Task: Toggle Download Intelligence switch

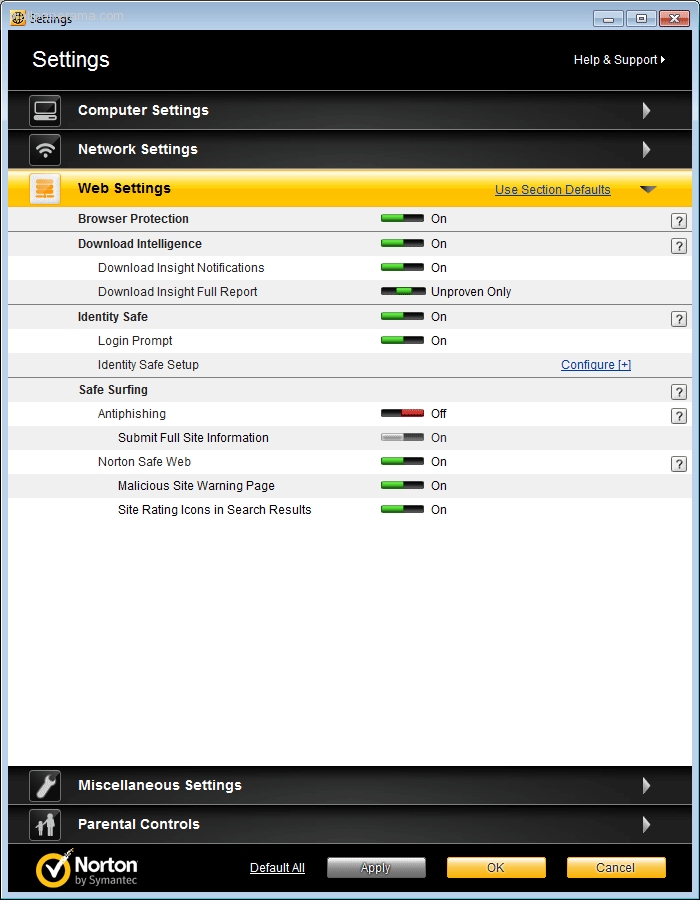Action: point(402,243)
